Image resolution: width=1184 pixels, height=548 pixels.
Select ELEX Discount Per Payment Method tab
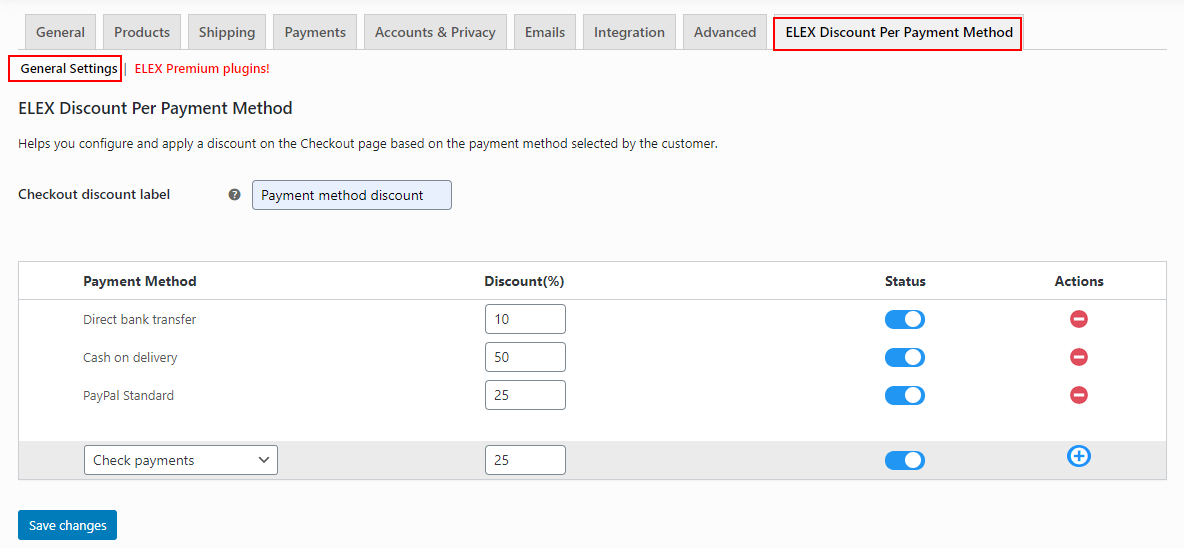[899, 32]
